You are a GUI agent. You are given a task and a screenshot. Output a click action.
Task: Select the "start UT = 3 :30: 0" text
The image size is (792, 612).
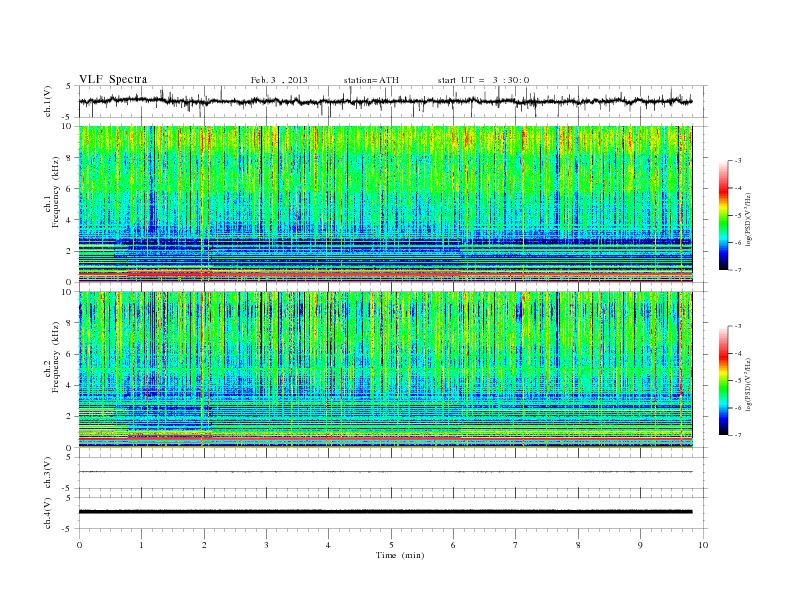483,80
